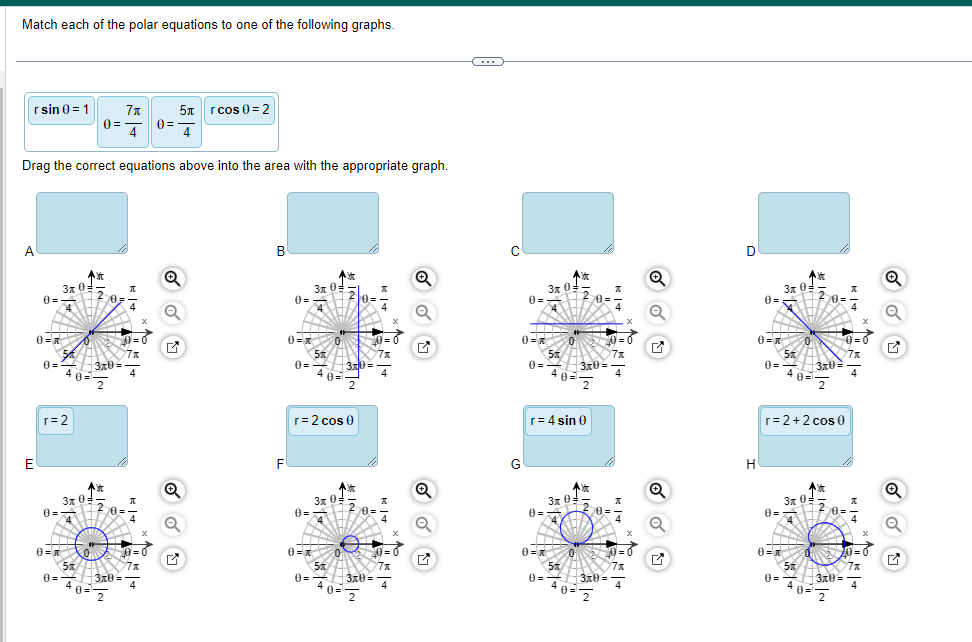This screenshot has width=972, height=642.
Task: Zoom in on graph A
Action: click(x=171, y=279)
